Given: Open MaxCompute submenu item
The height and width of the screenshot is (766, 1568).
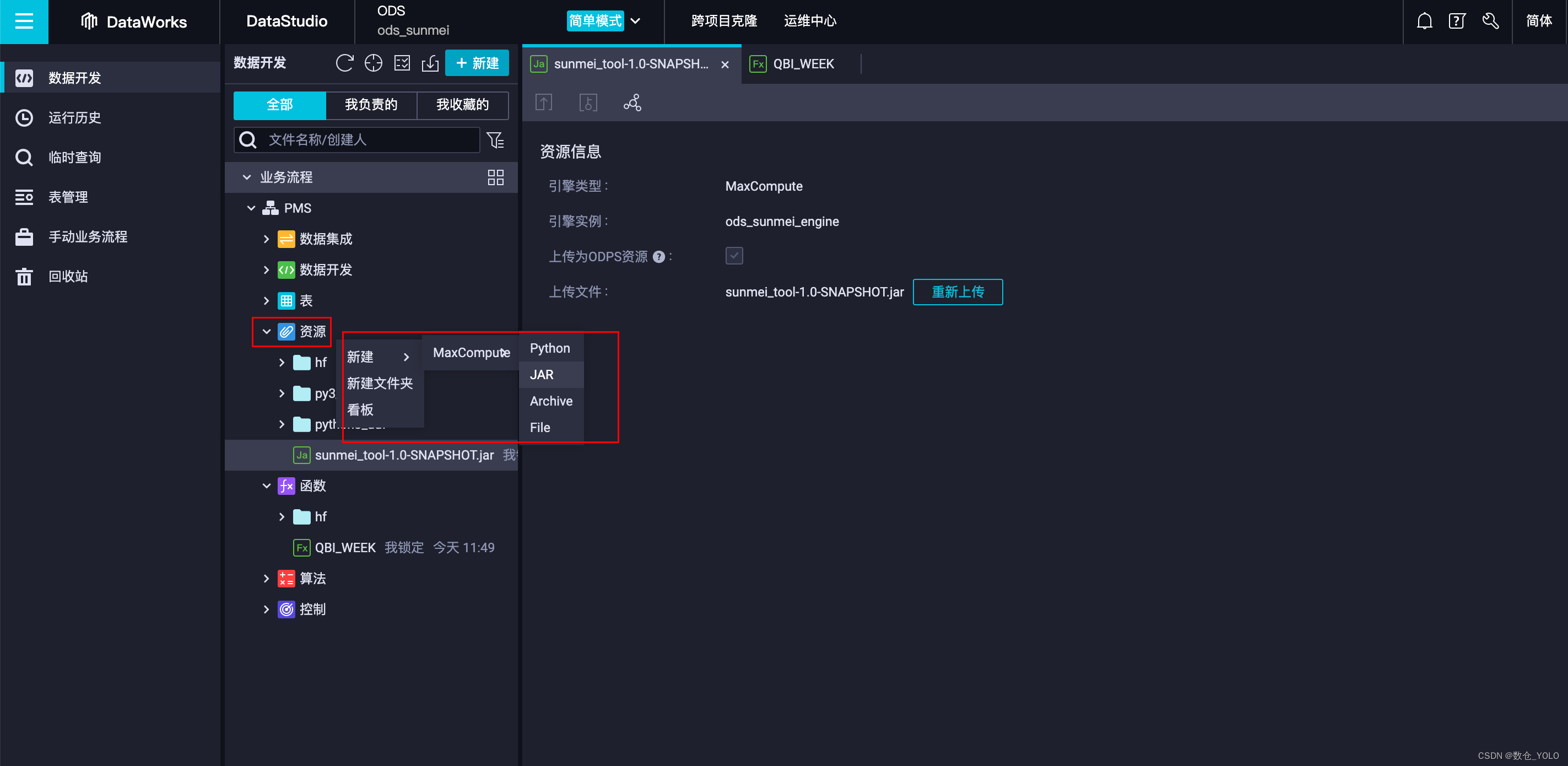Looking at the screenshot, I should point(471,353).
